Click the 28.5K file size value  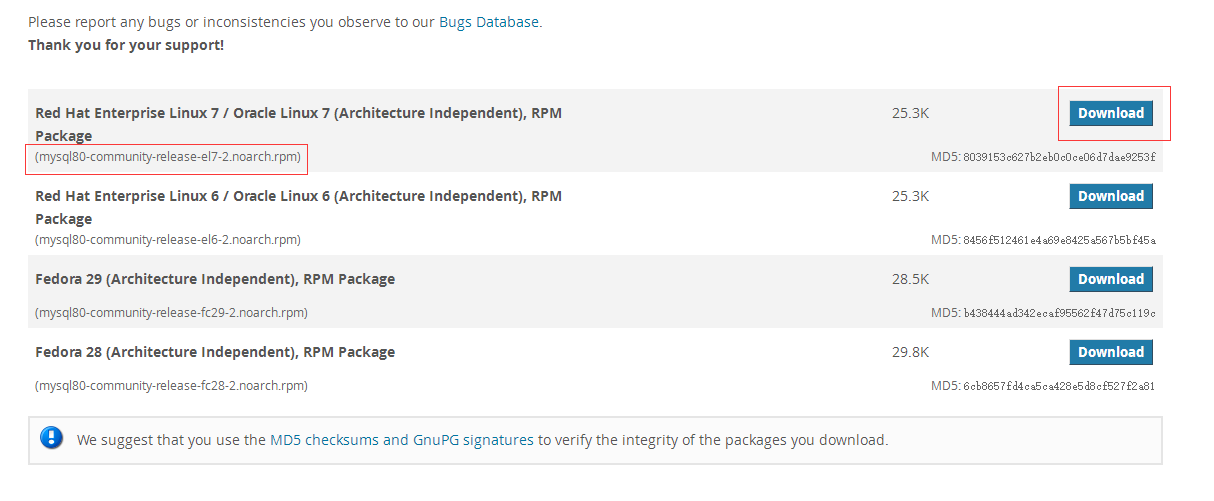click(911, 279)
